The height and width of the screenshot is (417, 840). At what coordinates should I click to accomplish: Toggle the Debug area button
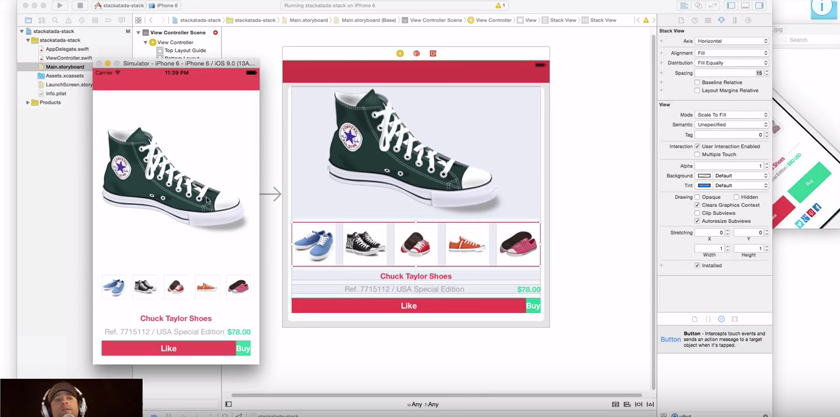click(x=745, y=5)
